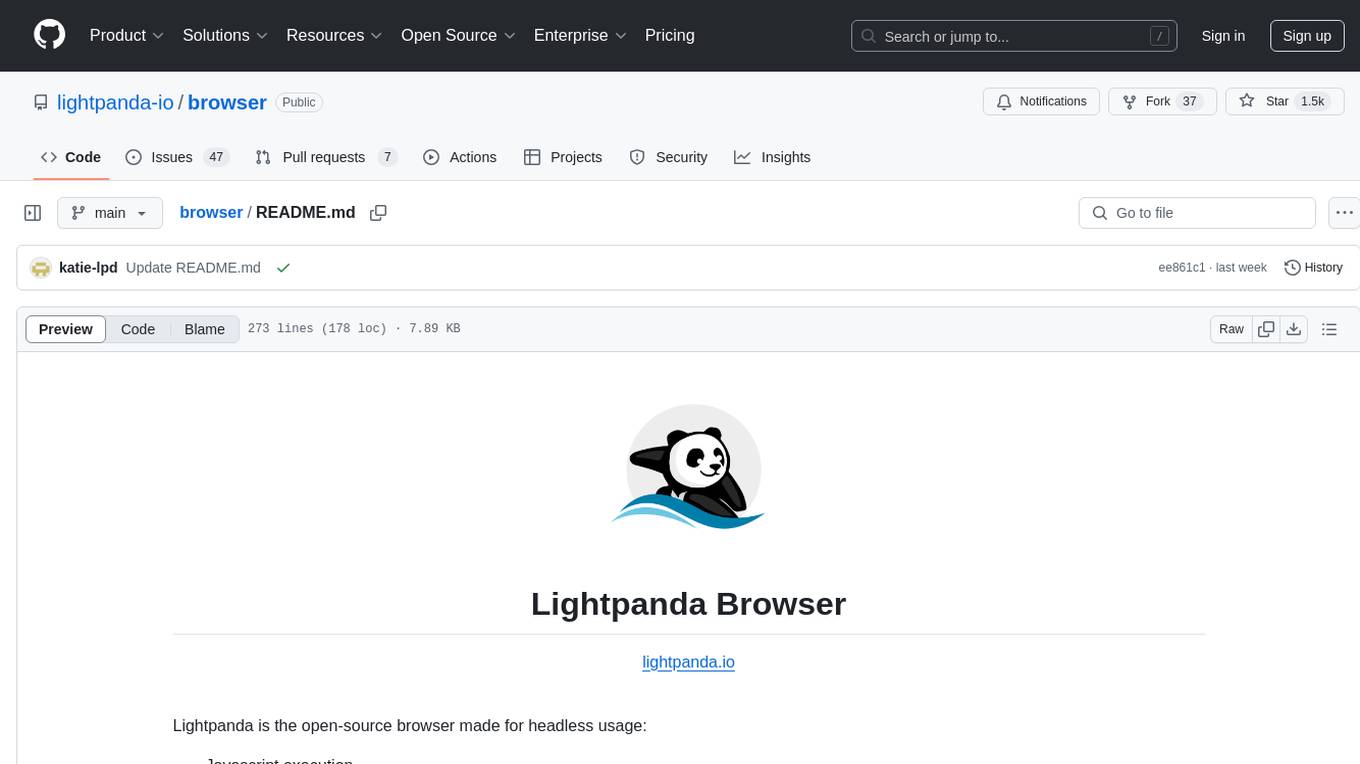1360x764 pixels.
Task: Focus the Go to file field
Action: pos(1197,213)
